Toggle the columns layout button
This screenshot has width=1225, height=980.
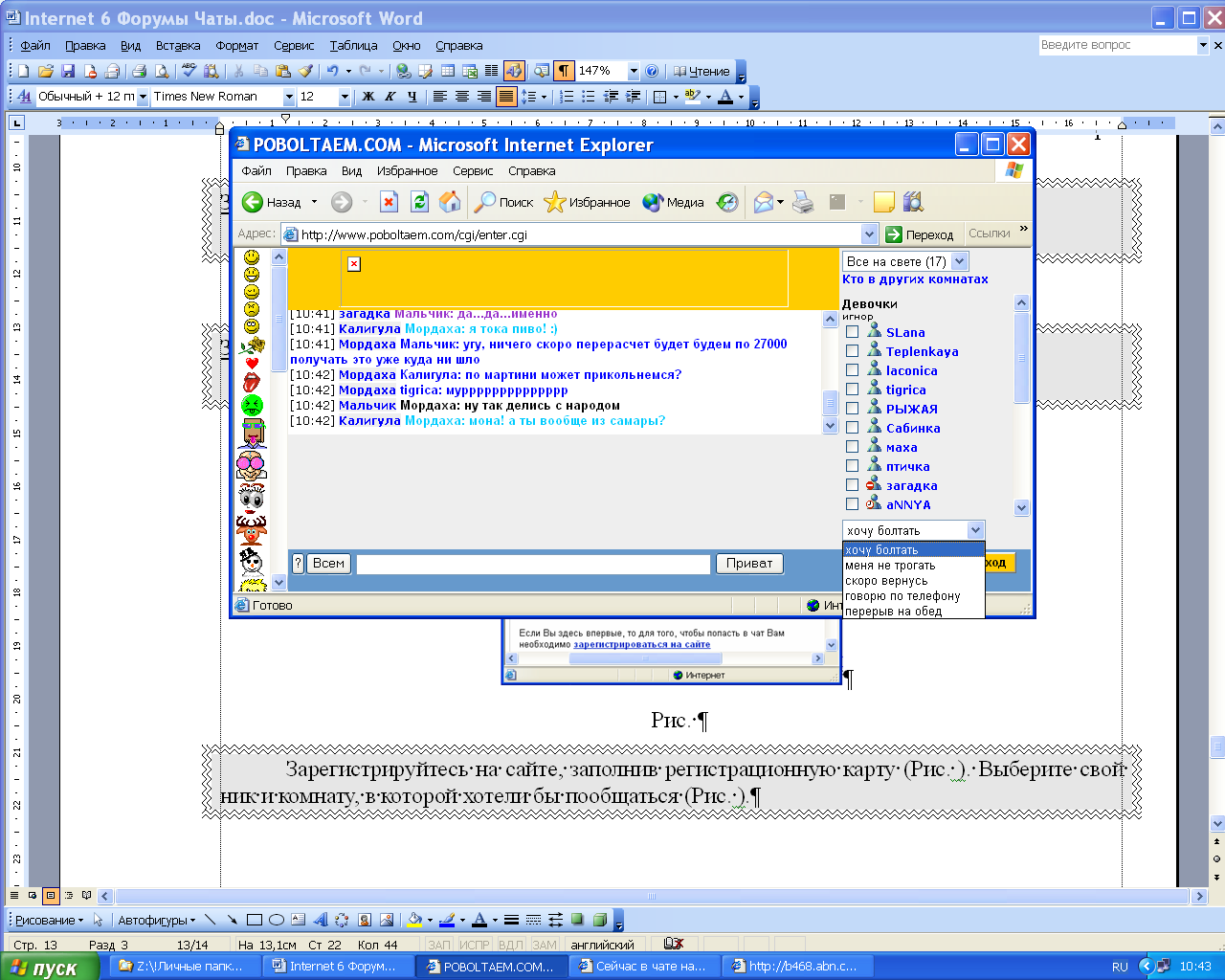click(x=492, y=71)
